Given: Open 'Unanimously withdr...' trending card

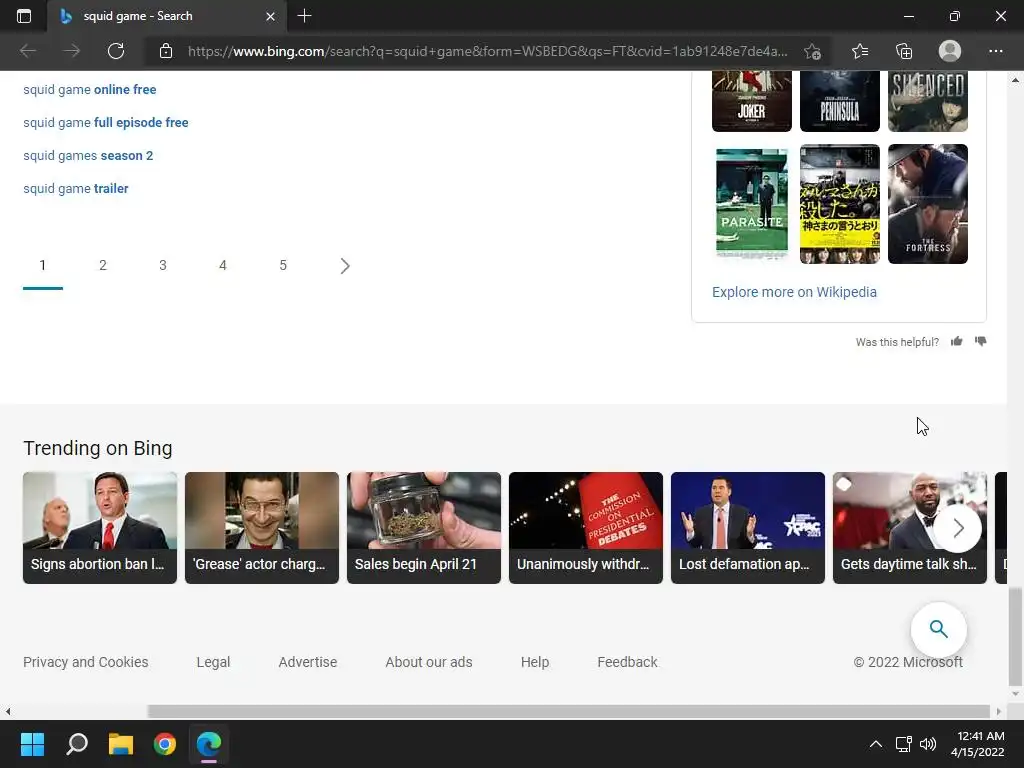Looking at the screenshot, I should coord(586,528).
